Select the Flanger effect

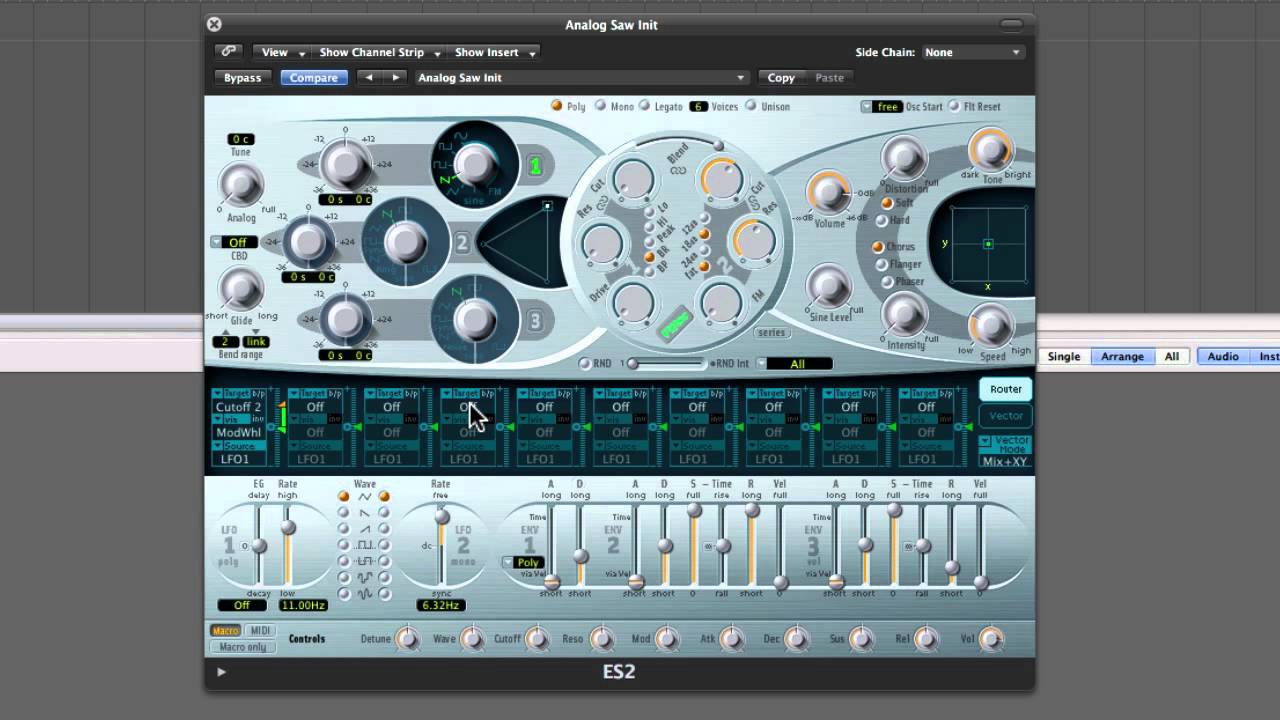881,265
